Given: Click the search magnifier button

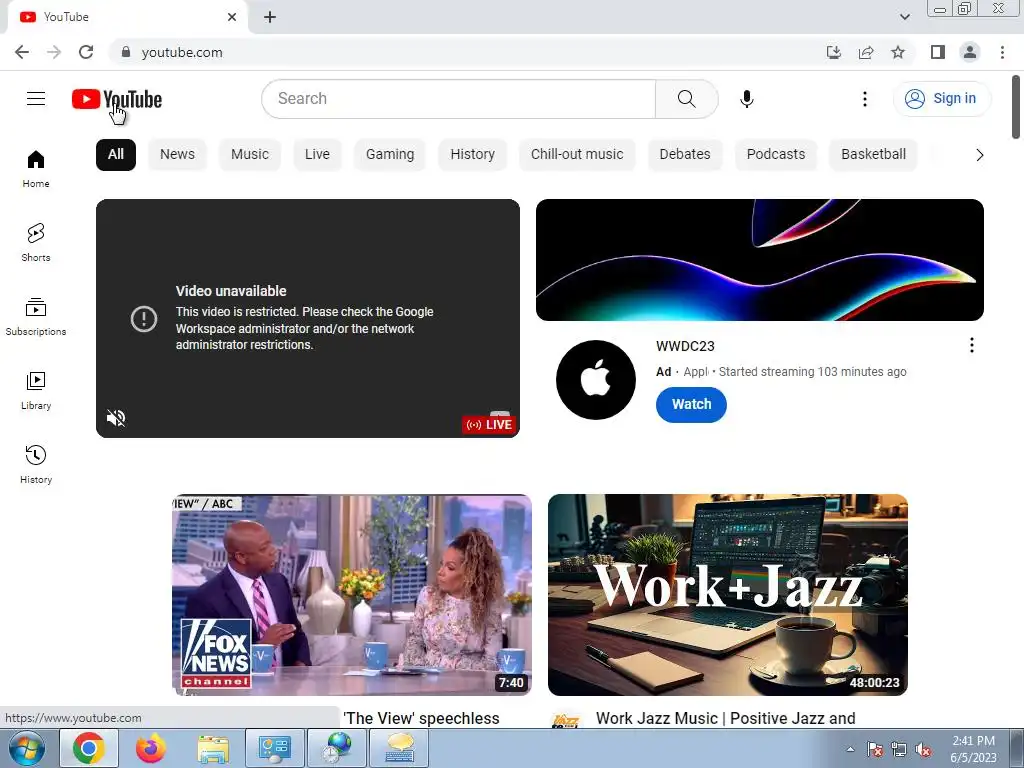Looking at the screenshot, I should click(x=686, y=99).
